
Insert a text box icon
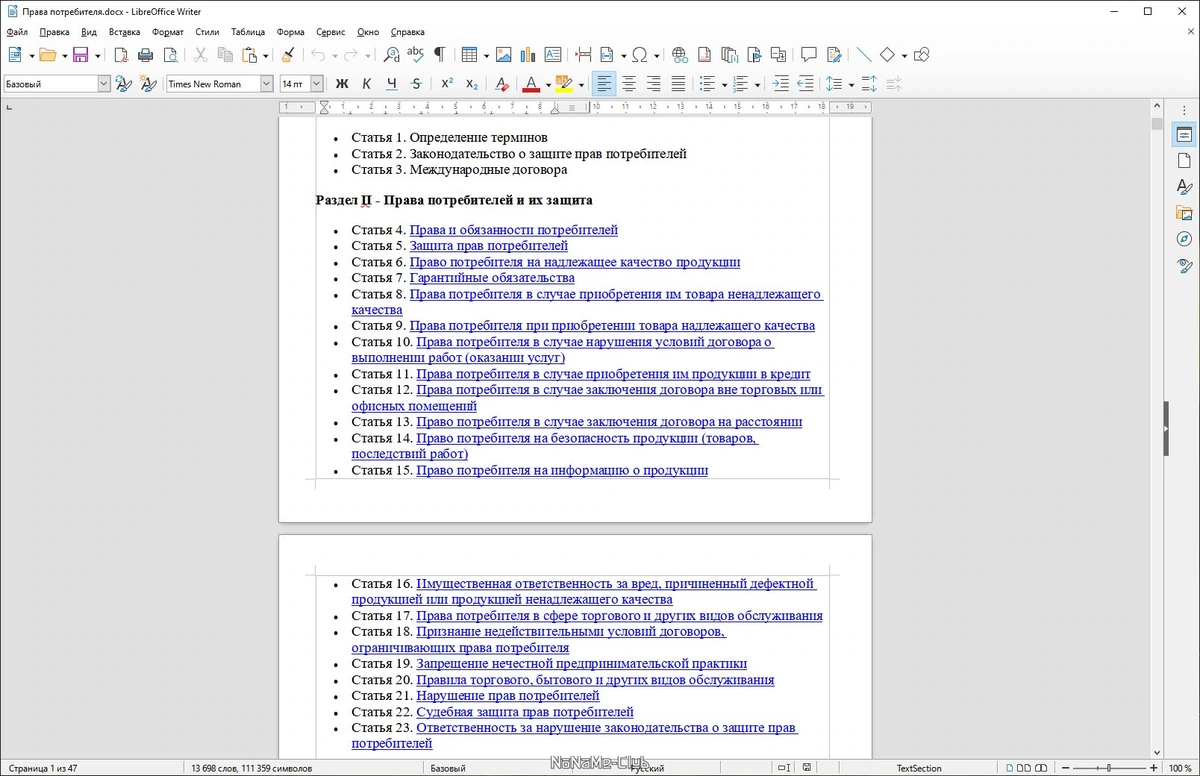[554, 55]
